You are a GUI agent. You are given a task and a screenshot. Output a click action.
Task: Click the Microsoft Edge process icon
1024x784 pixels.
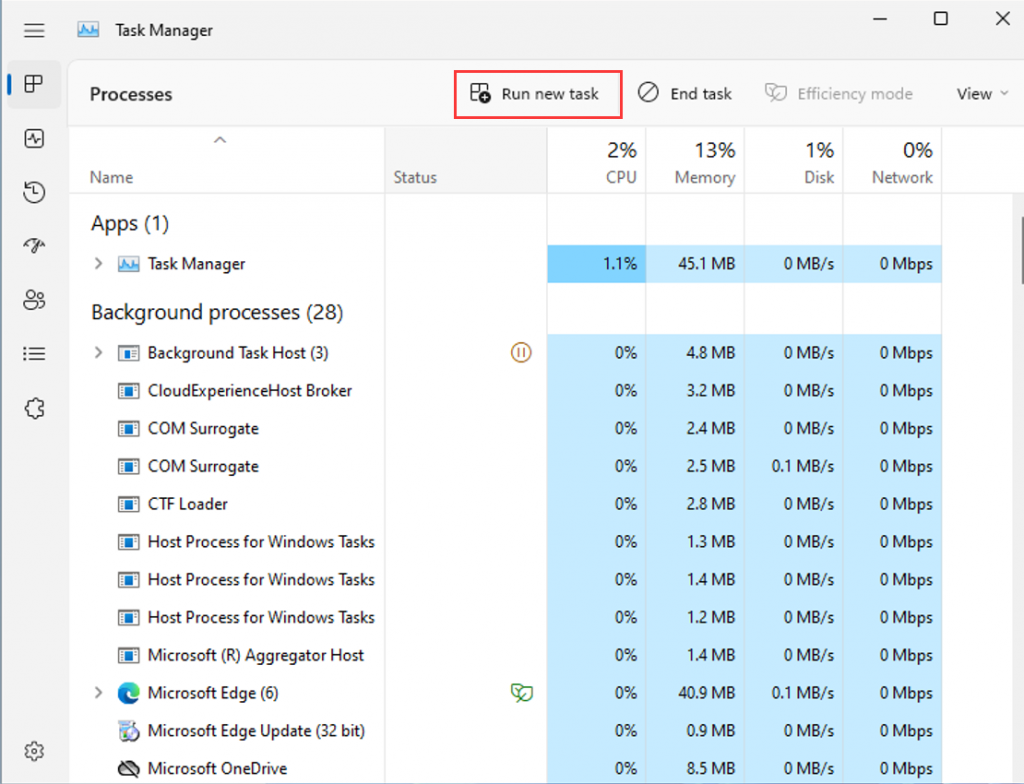(129, 693)
